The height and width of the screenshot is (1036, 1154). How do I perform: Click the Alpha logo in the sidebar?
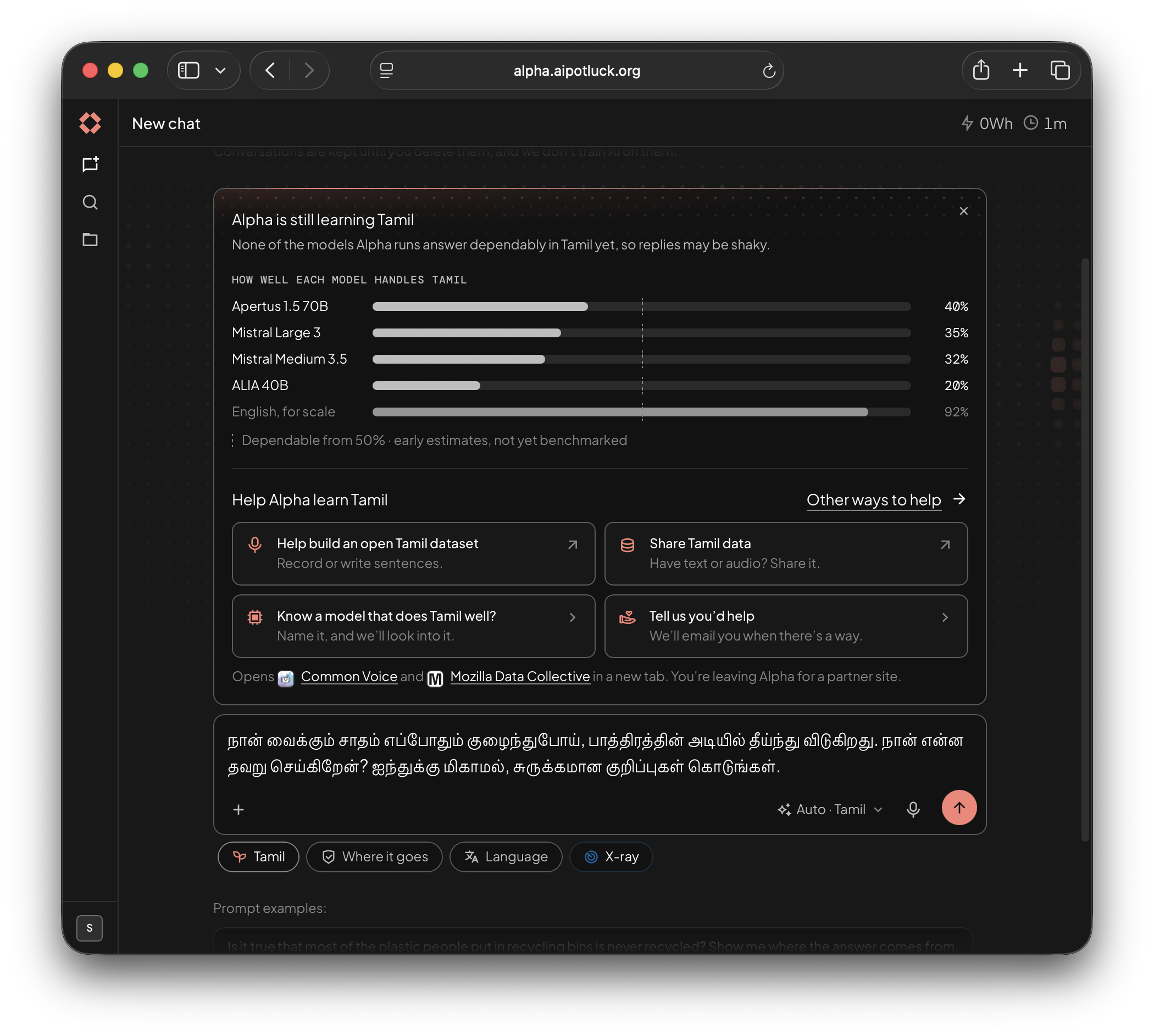coord(90,123)
